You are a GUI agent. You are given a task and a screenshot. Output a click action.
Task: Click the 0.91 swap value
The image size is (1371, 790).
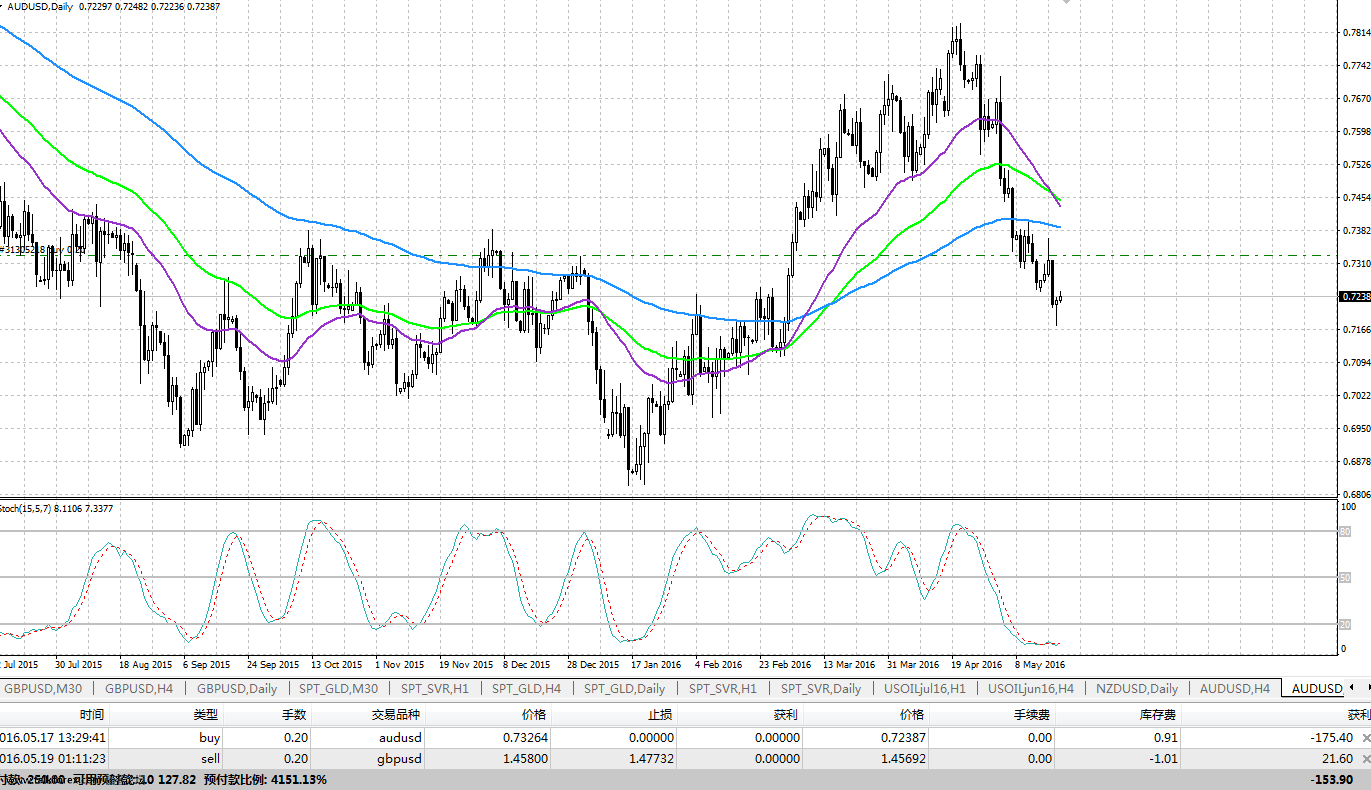pyautogui.click(x=1167, y=738)
